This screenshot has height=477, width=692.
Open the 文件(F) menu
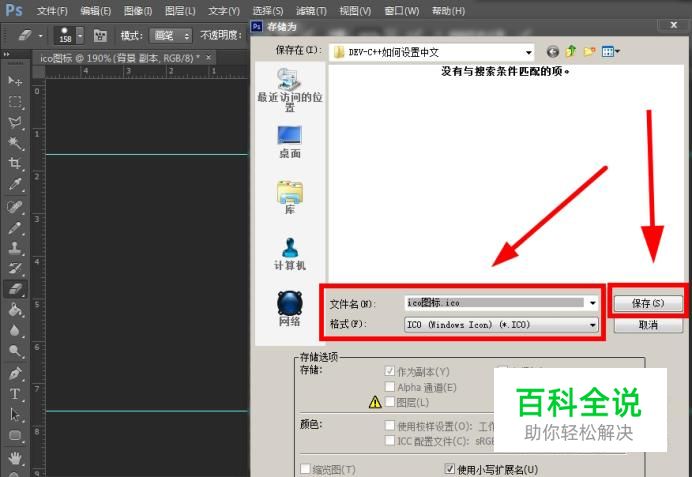[x=52, y=11]
